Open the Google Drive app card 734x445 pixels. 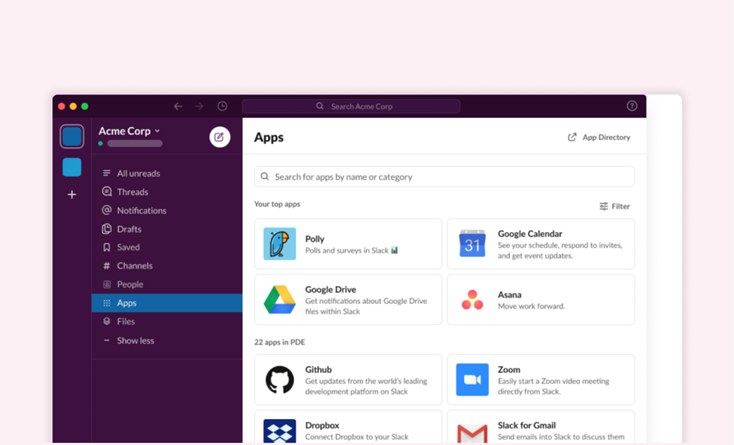(348, 299)
